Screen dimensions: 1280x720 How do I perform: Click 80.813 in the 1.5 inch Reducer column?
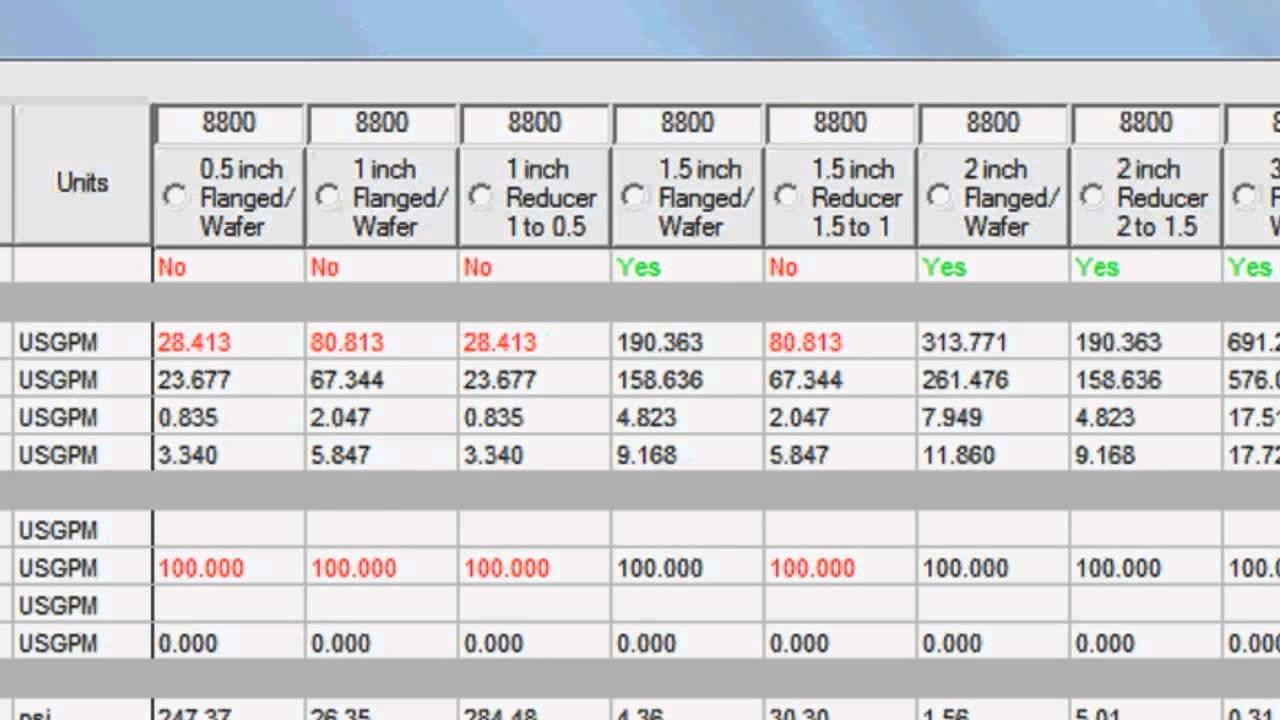coord(806,343)
